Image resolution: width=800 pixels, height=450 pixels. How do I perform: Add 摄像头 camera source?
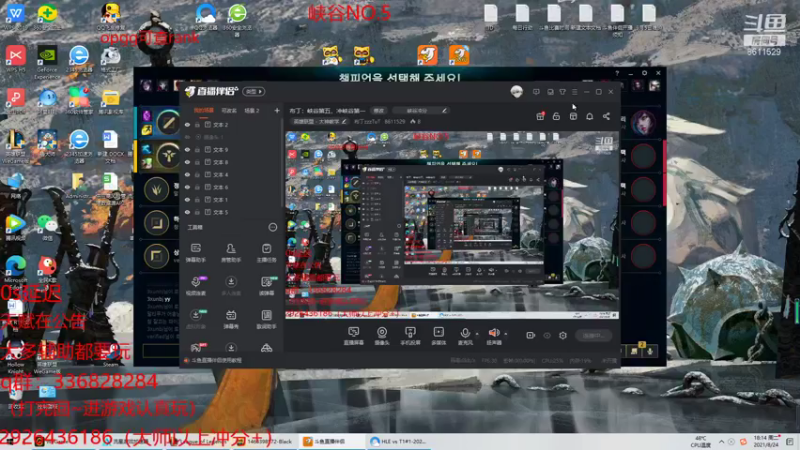[382, 336]
